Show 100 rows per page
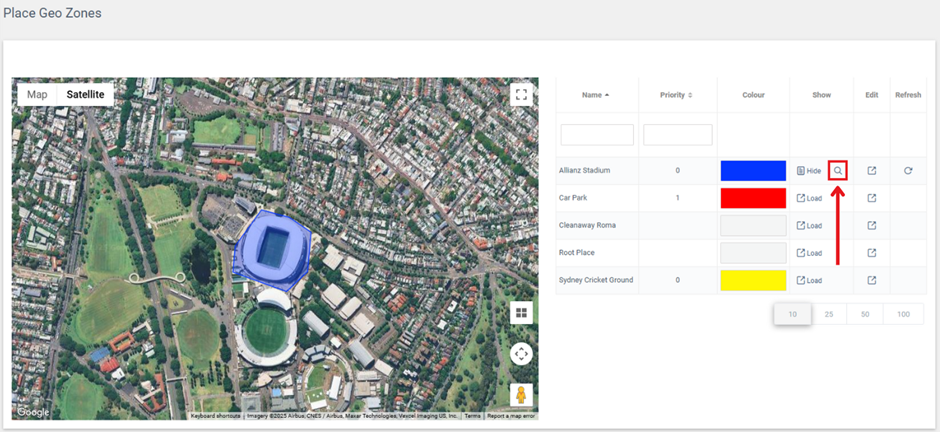 pyautogui.click(x=903, y=314)
